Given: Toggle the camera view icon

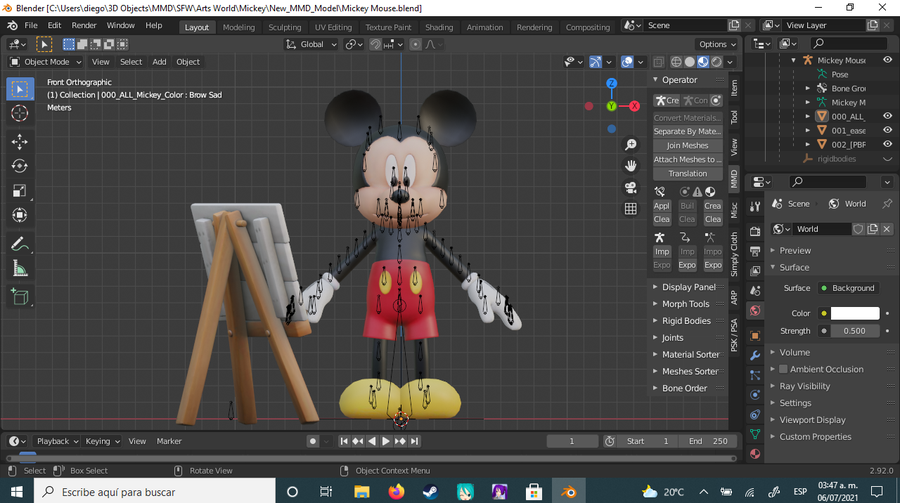Looking at the screenshot, I should [x=631, y=188].
